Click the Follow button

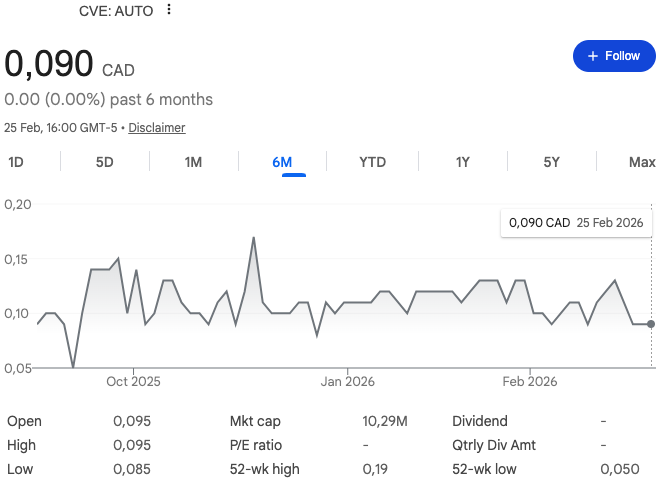613,56
